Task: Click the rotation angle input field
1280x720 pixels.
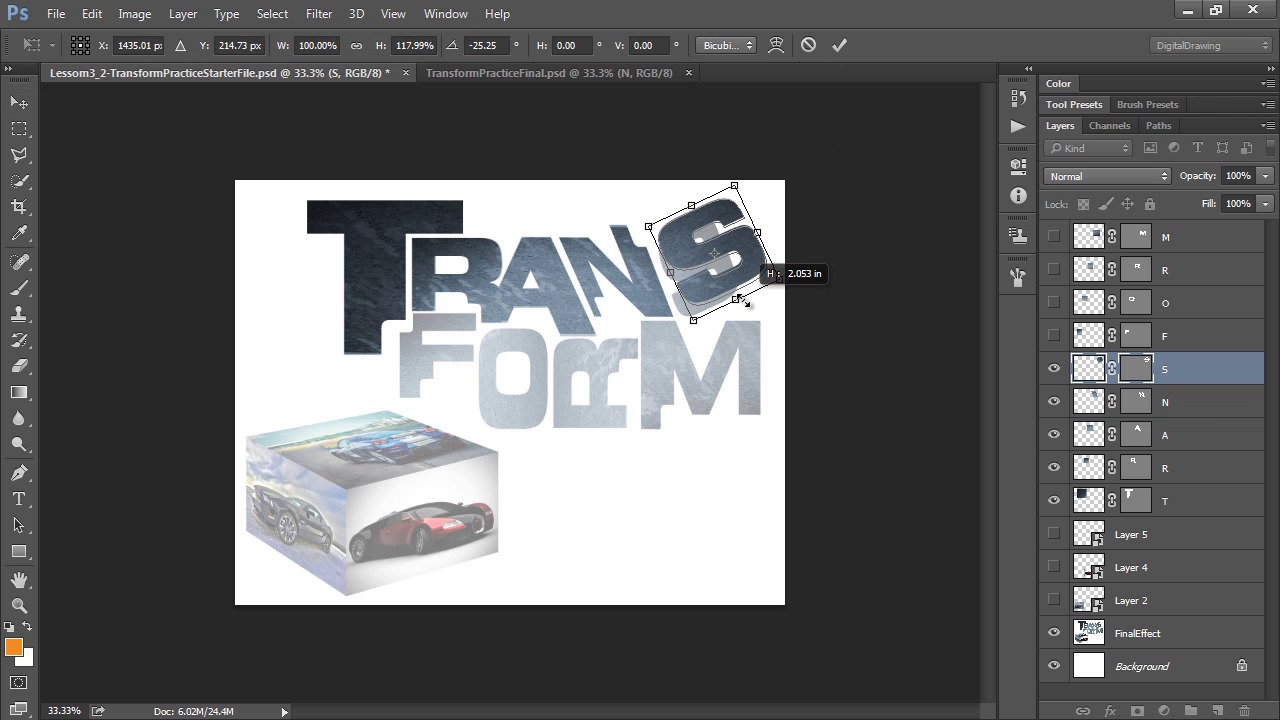Action: pyautogui.click(x=486, y=45)
